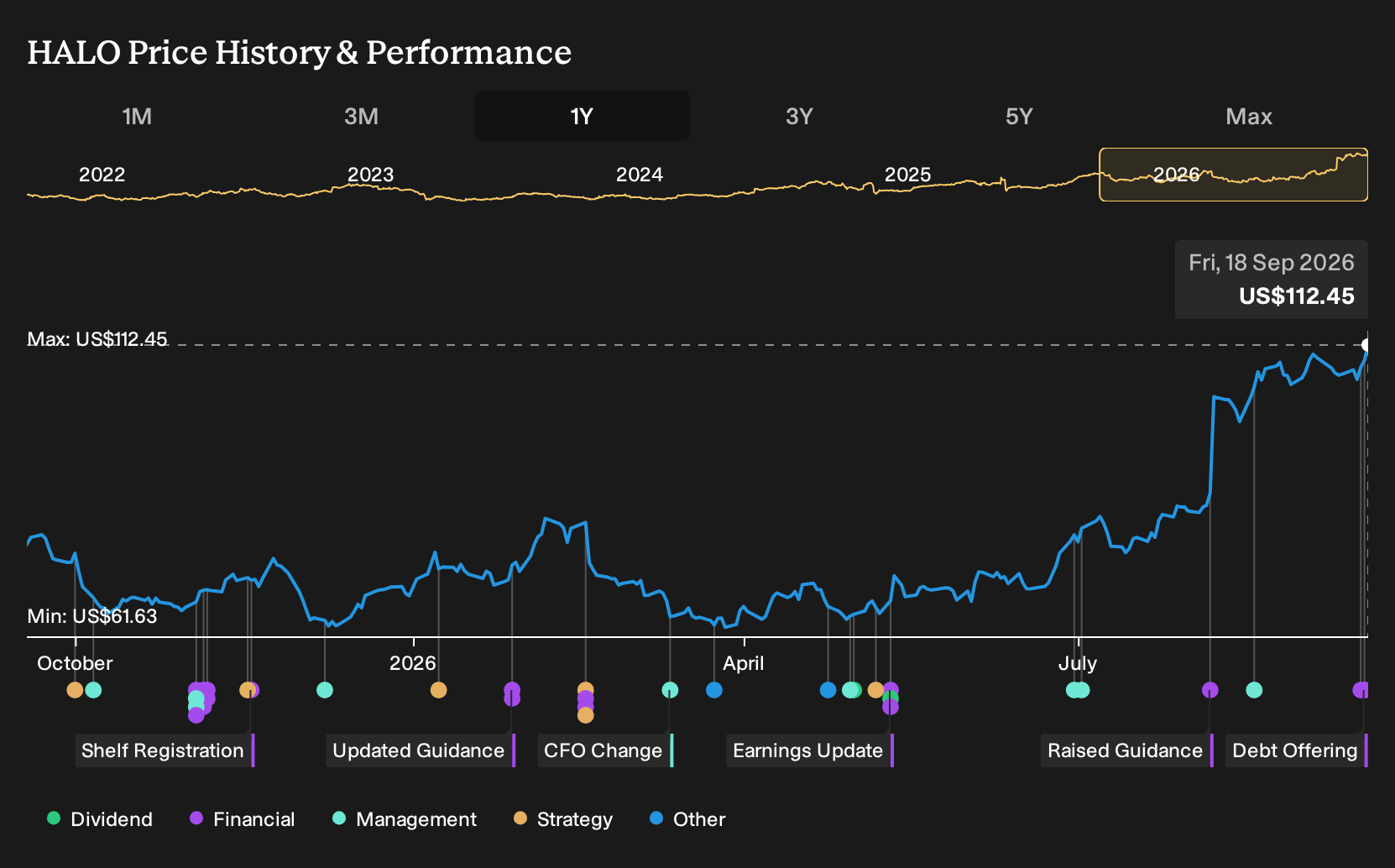Toggle the Other legend item
The width and height of the screenshot is (1395, 868).
coord(687,819)
